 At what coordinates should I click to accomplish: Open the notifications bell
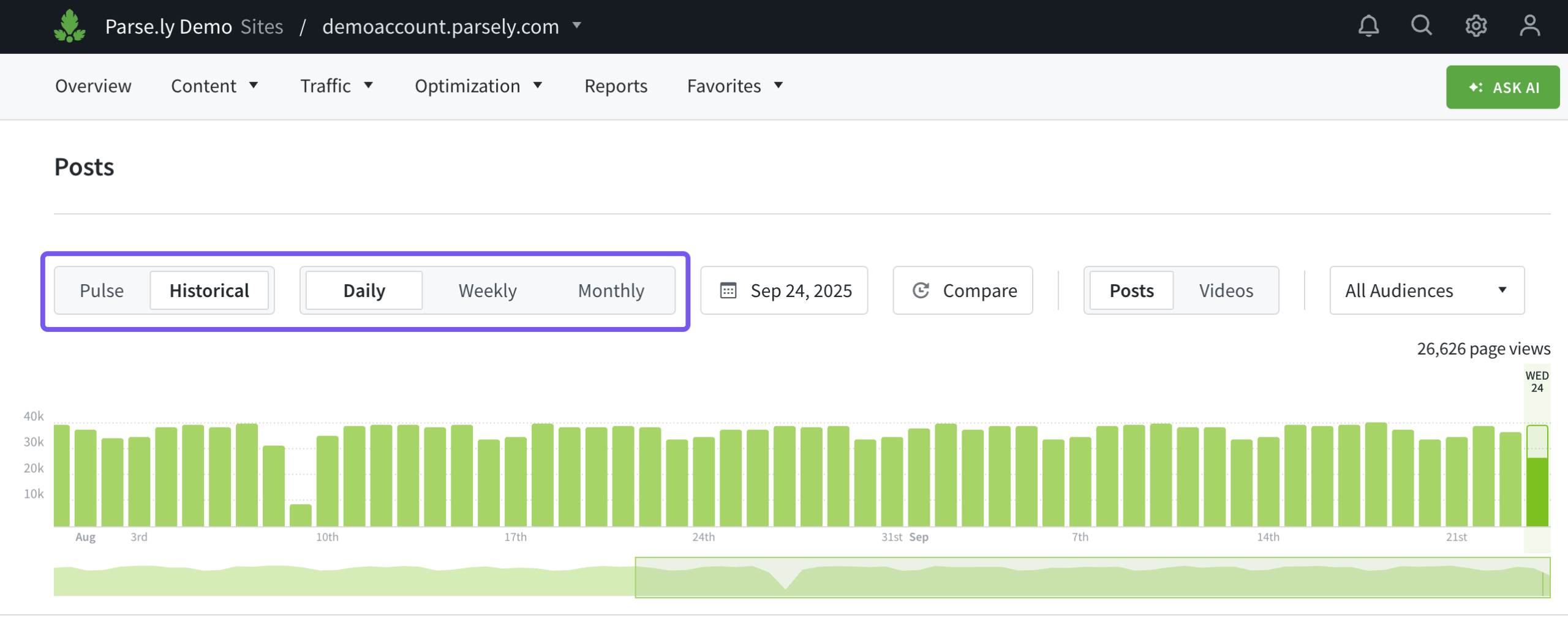point(1368,26)
